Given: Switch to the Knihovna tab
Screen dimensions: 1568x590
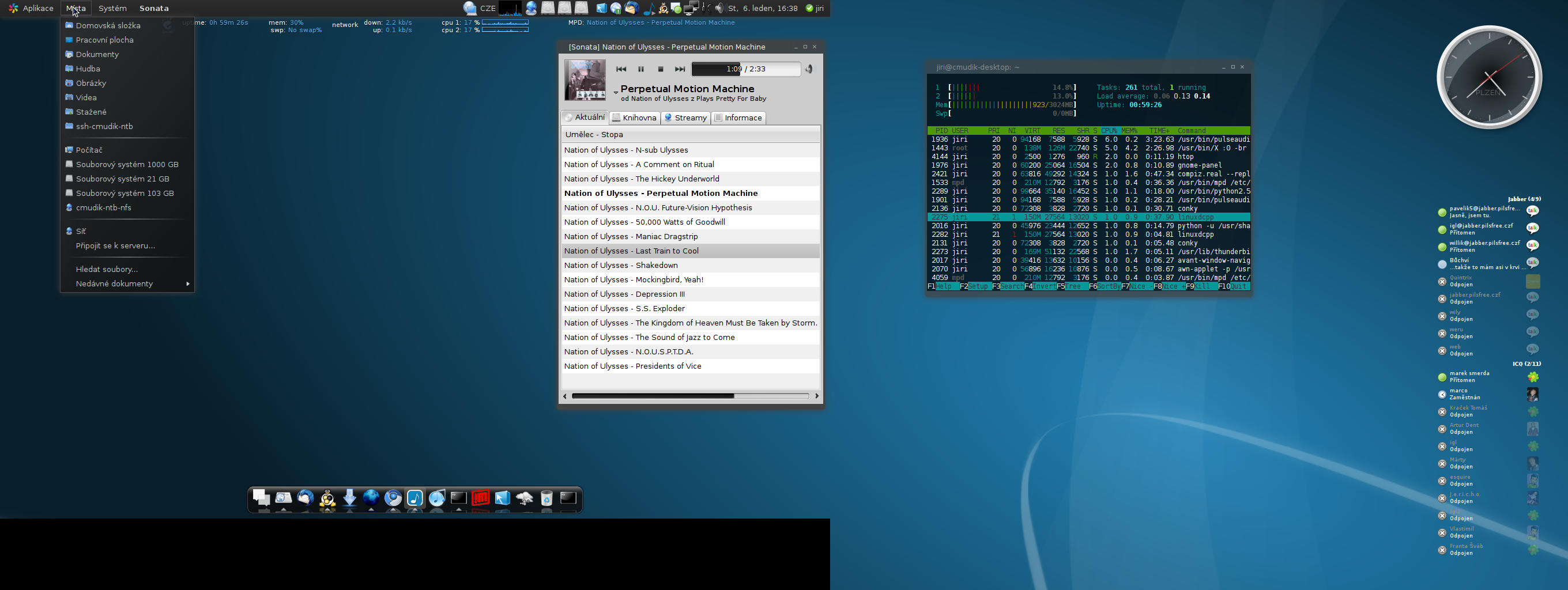Looking at the screenshot, I should click(634, 118).
